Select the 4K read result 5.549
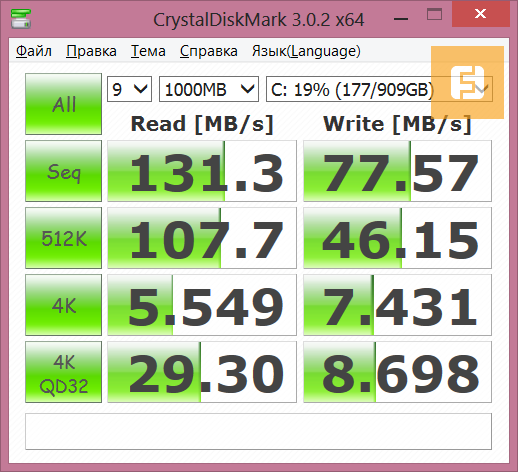The height and width of the screenshot is (472, 518). coord(202,305)
